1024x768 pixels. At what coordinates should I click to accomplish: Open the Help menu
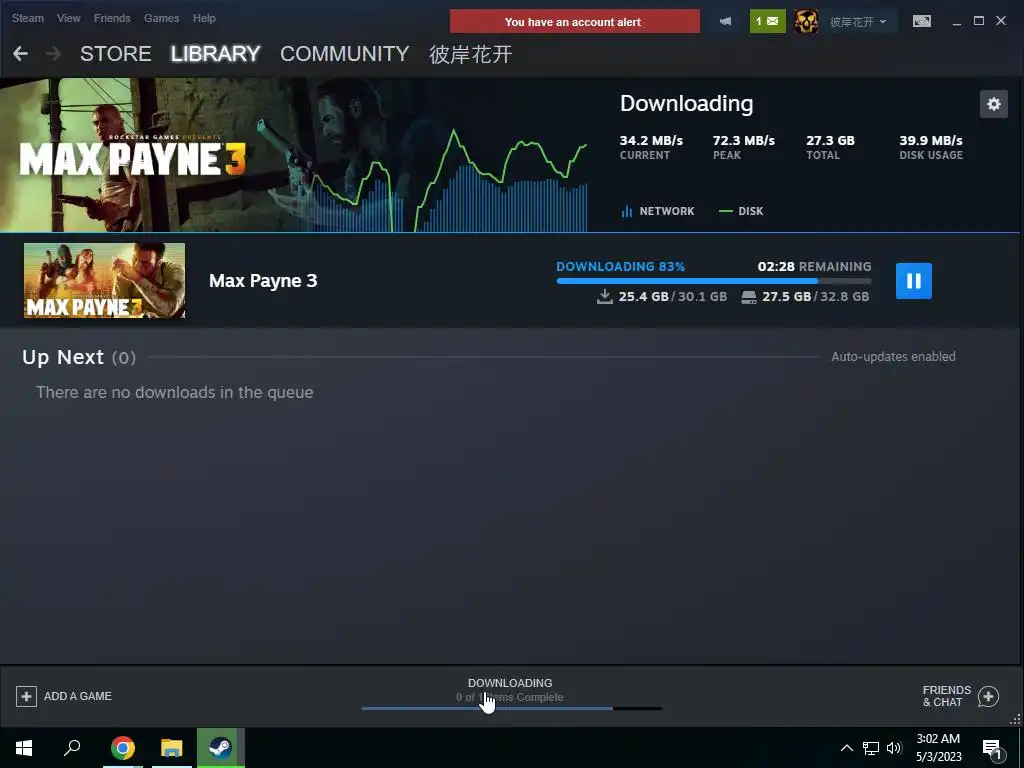point(204,18)
